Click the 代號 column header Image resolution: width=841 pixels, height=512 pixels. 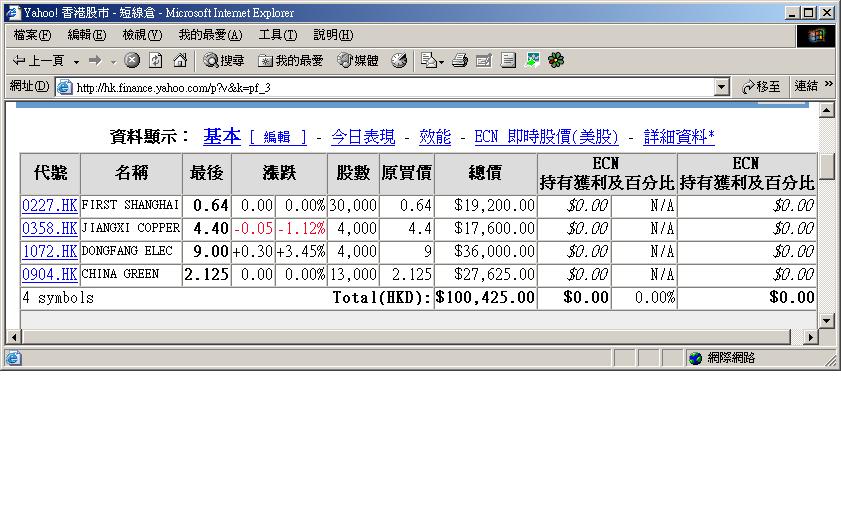coord(50,173)
